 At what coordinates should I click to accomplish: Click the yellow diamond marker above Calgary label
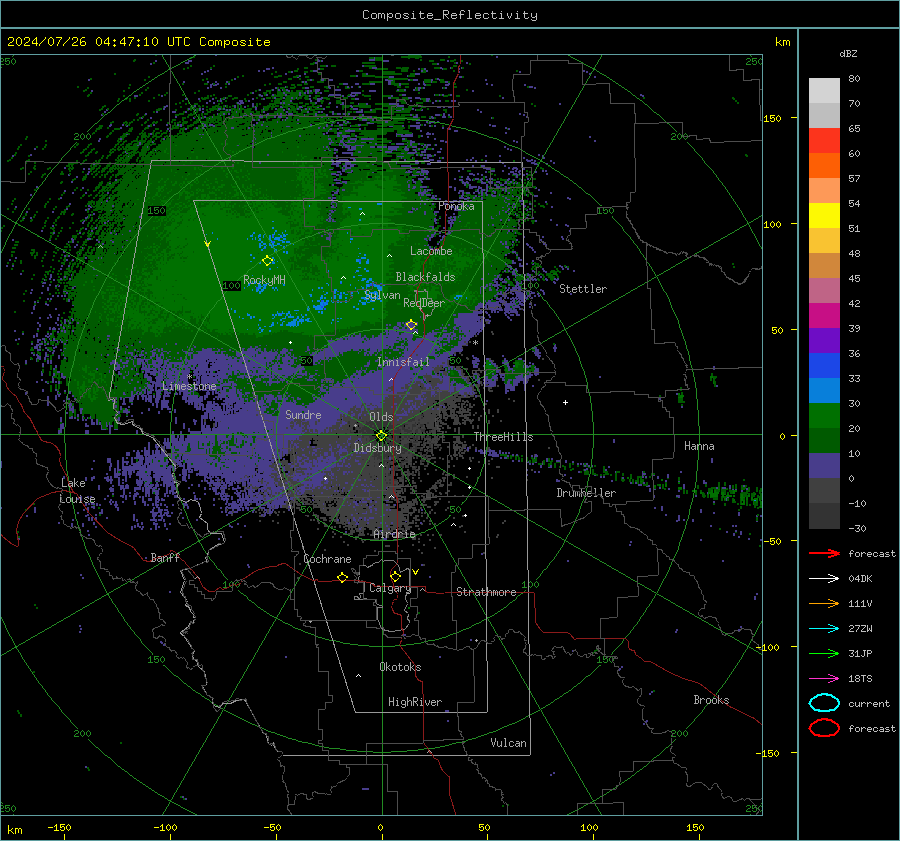click(x=395, y=576)
